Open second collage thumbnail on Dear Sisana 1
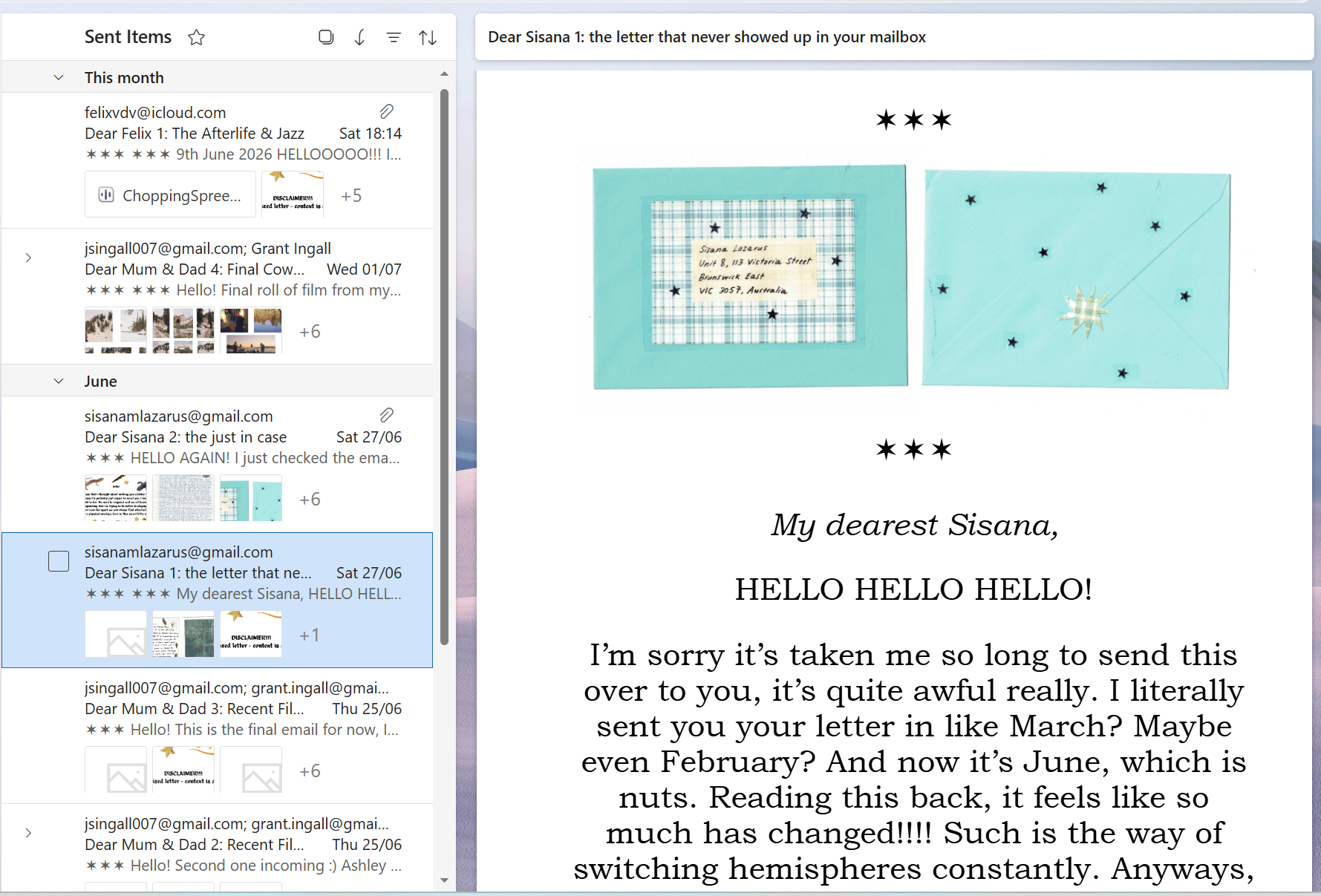 pyautogui.click(x=183, y=634)
